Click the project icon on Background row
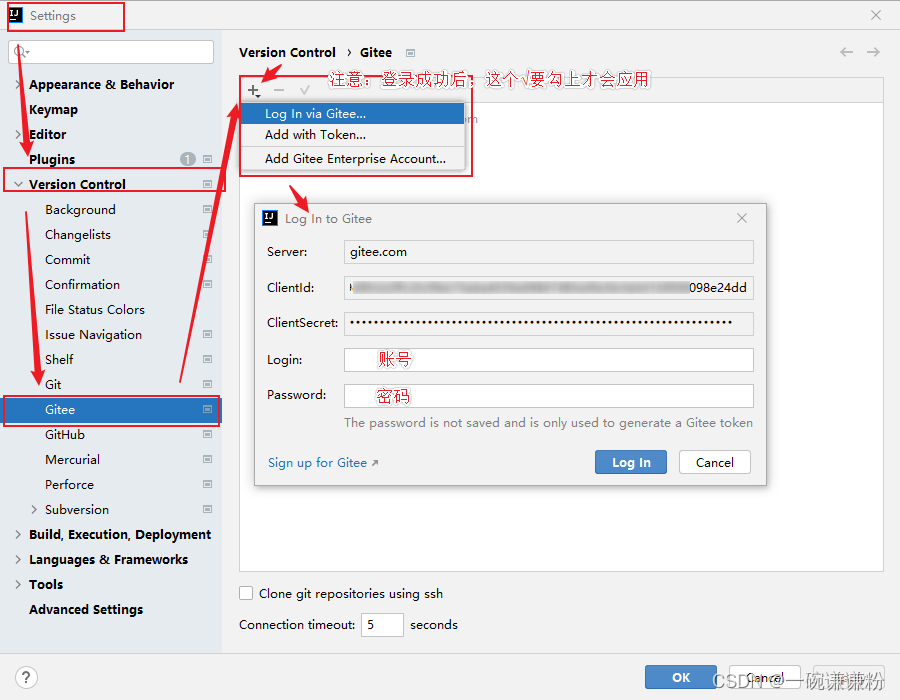Screen dimensions: 900x700 [208, 209]
